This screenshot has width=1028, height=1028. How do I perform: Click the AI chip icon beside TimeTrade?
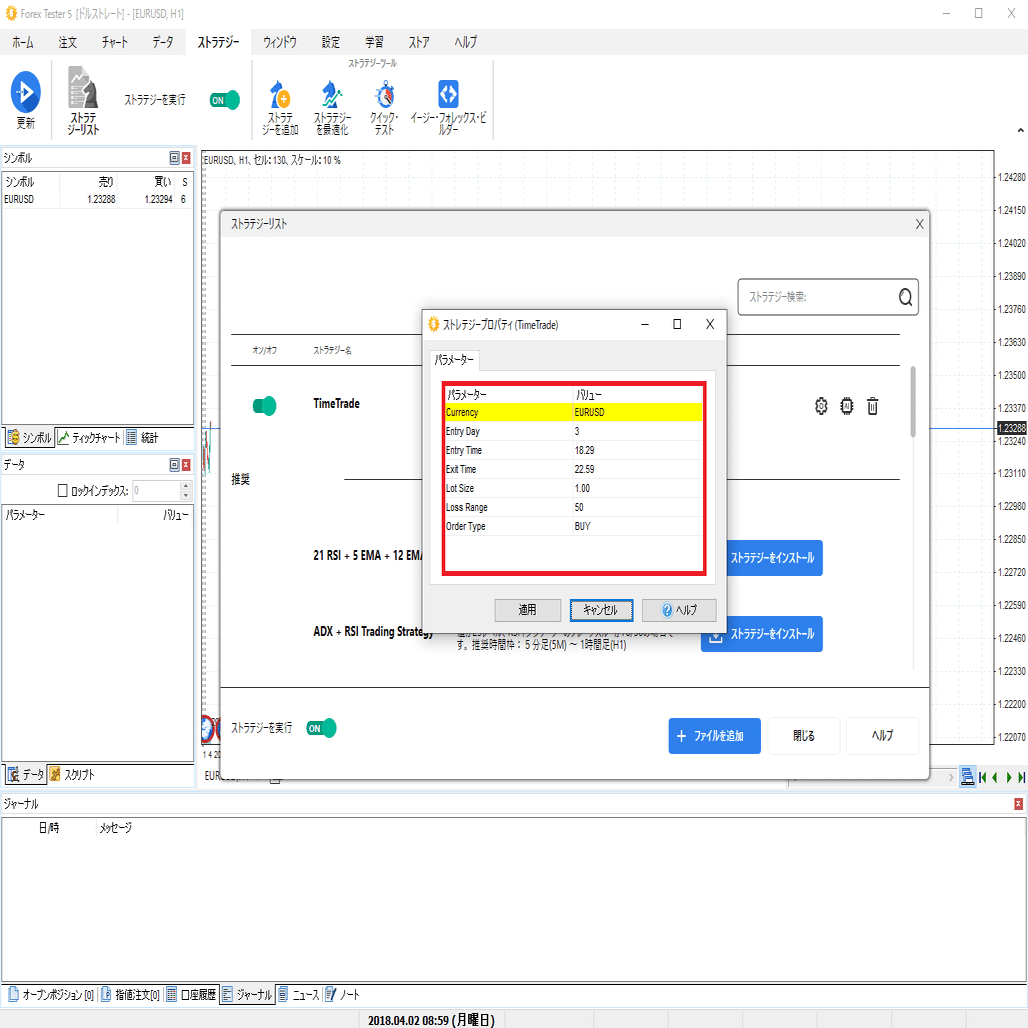(x=846, y=406)
